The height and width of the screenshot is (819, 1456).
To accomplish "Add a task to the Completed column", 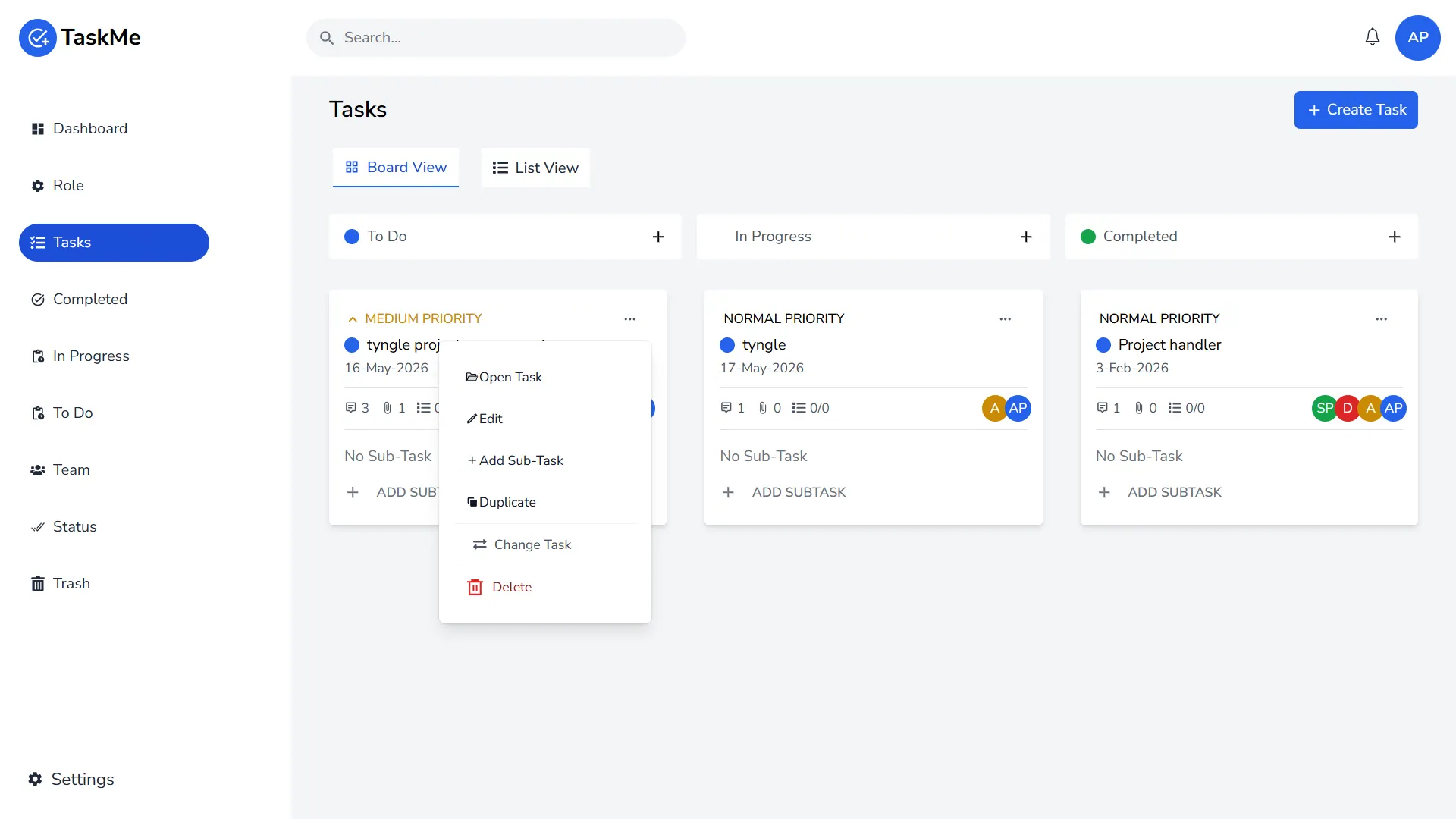I will point(1395,237).
